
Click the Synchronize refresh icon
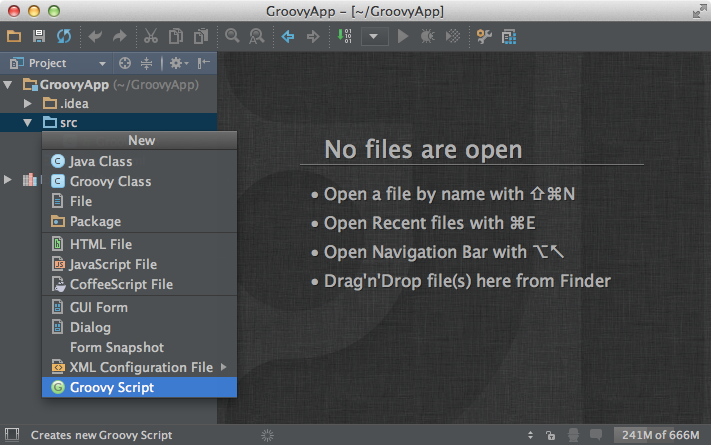pyautogui.click(x=64, y=36)
